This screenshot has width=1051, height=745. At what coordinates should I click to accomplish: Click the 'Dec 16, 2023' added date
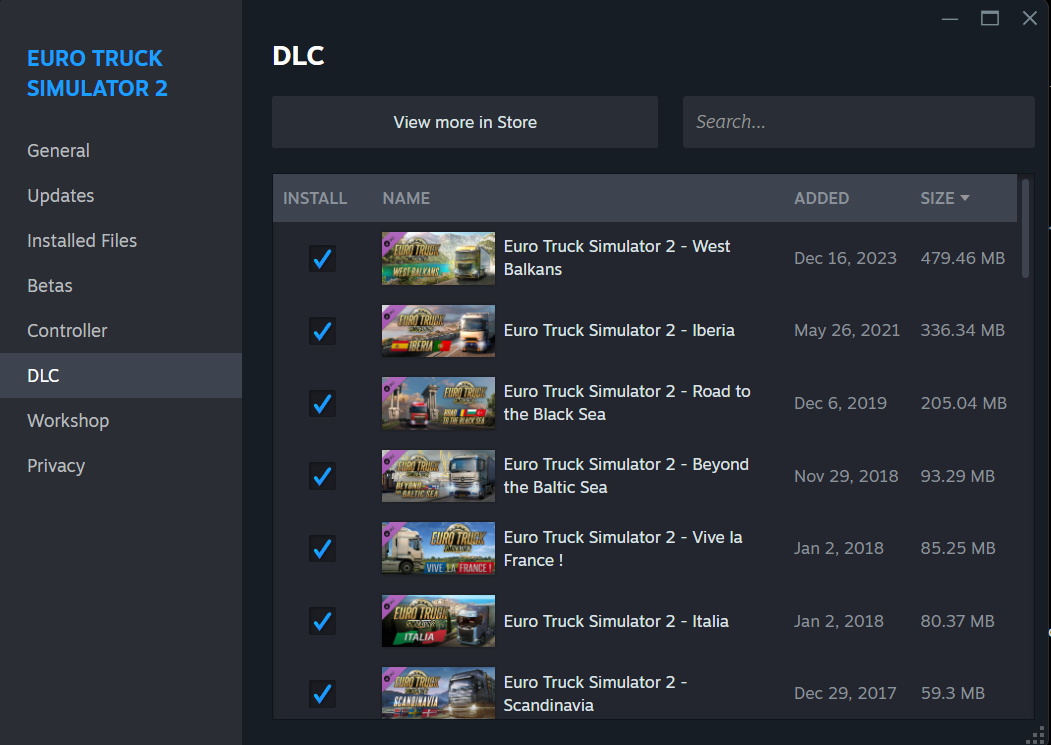845,258
